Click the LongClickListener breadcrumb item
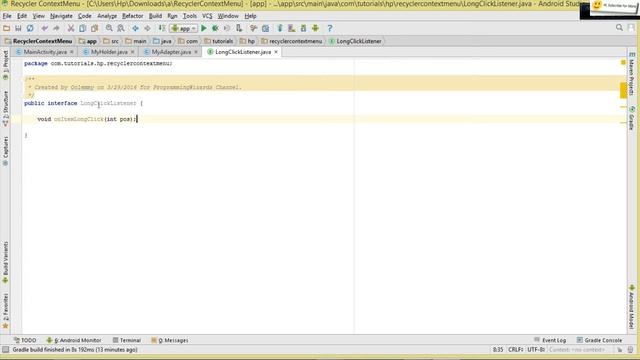 click(355, 41)
